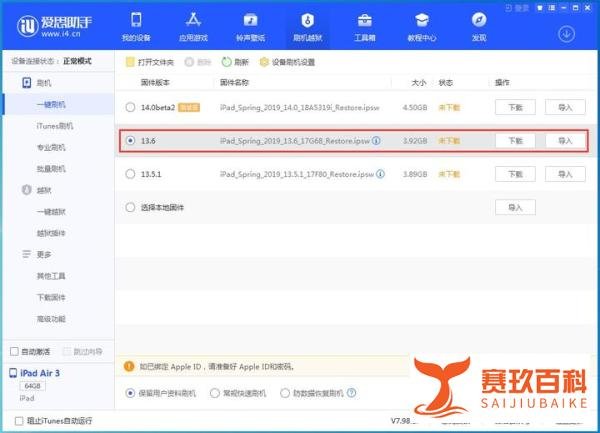Open 设备刷机设置 gear icon
The image size is (600, 433).
click(x=264, y=62)
